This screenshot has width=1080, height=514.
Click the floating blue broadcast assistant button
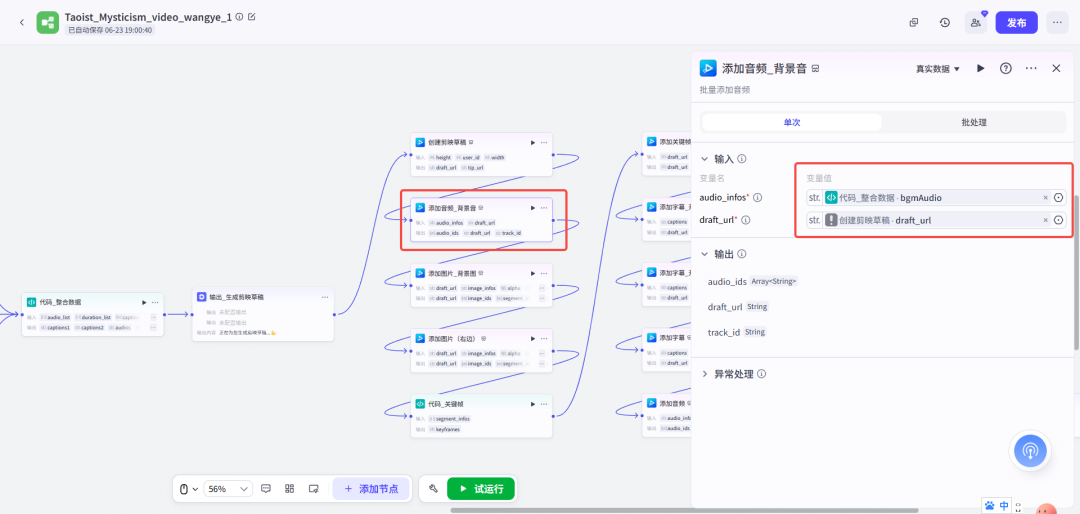(x=1030, y=451)
